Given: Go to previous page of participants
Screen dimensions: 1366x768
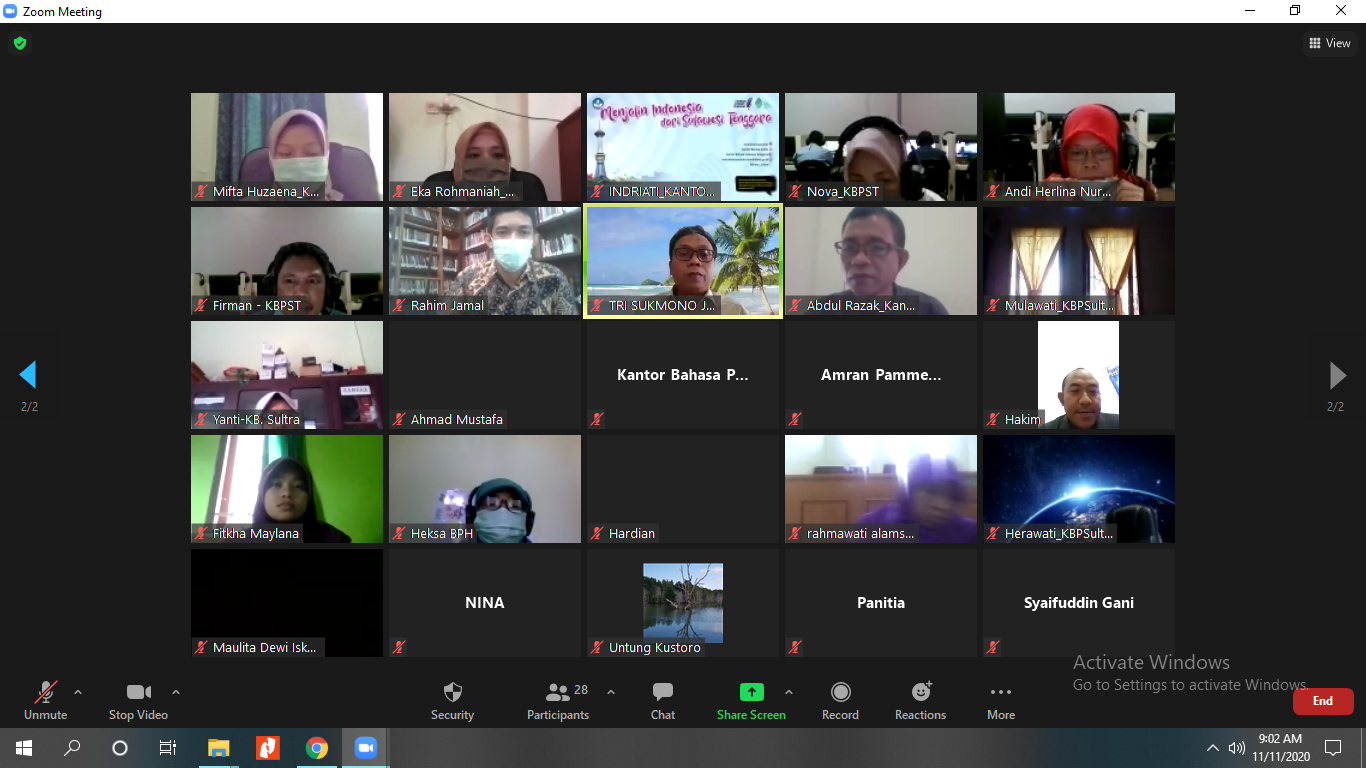Looking at the screenshot, I should [28, 375].
